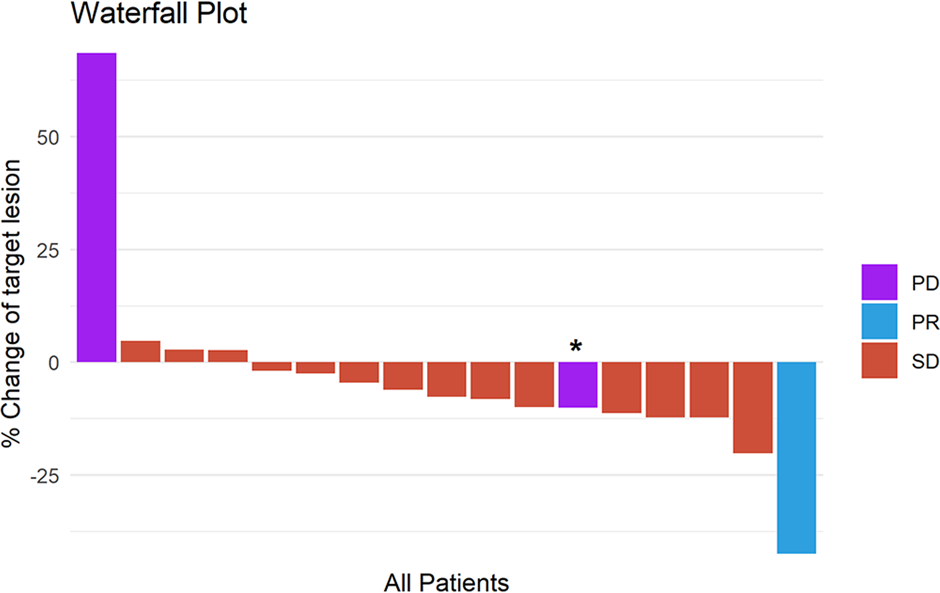The height and width of the screenshot is (593, 940).
Task: Select the first red bar next to the tall purple bar
Action: [x=141, y=352]
